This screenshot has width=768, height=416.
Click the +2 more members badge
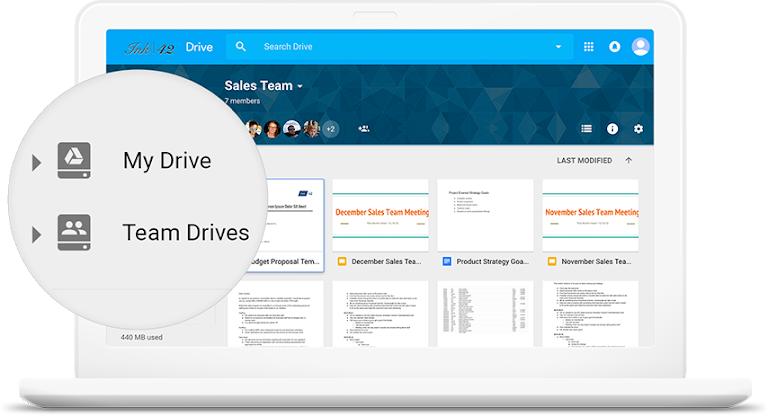pos(330,129)
